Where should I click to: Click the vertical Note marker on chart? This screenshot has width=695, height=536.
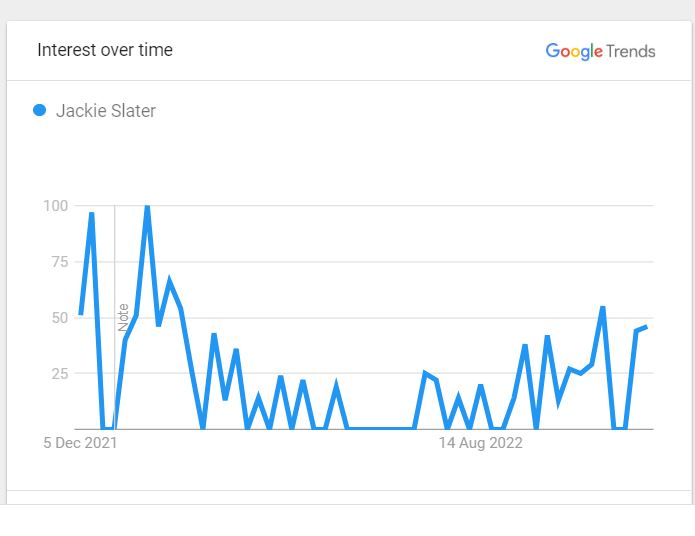point(123,317)
